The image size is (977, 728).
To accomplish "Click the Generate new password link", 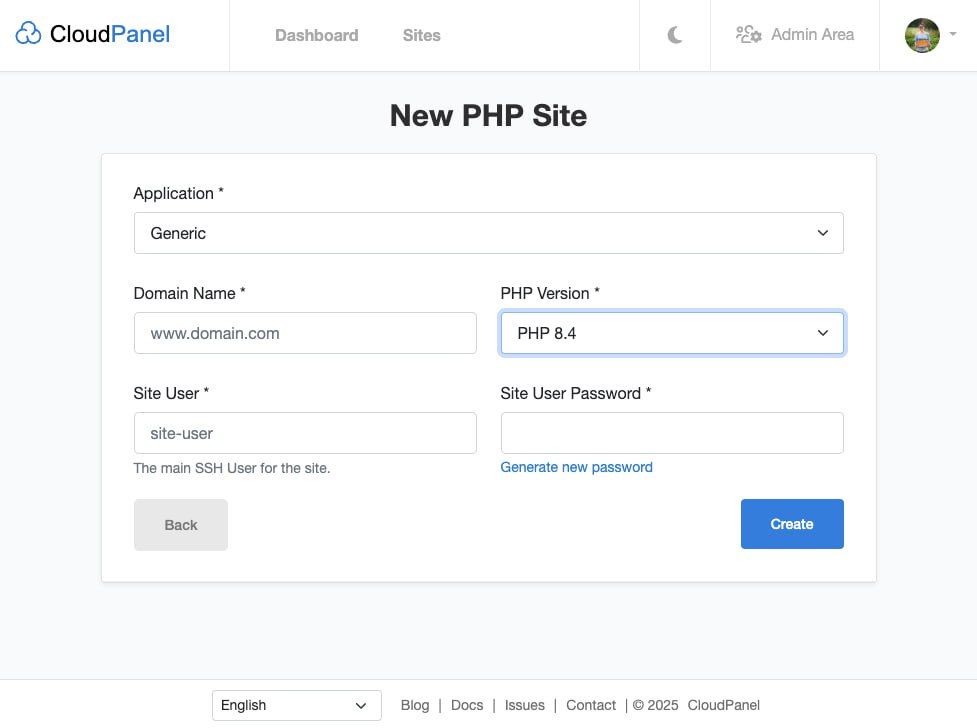I will 576,467.
